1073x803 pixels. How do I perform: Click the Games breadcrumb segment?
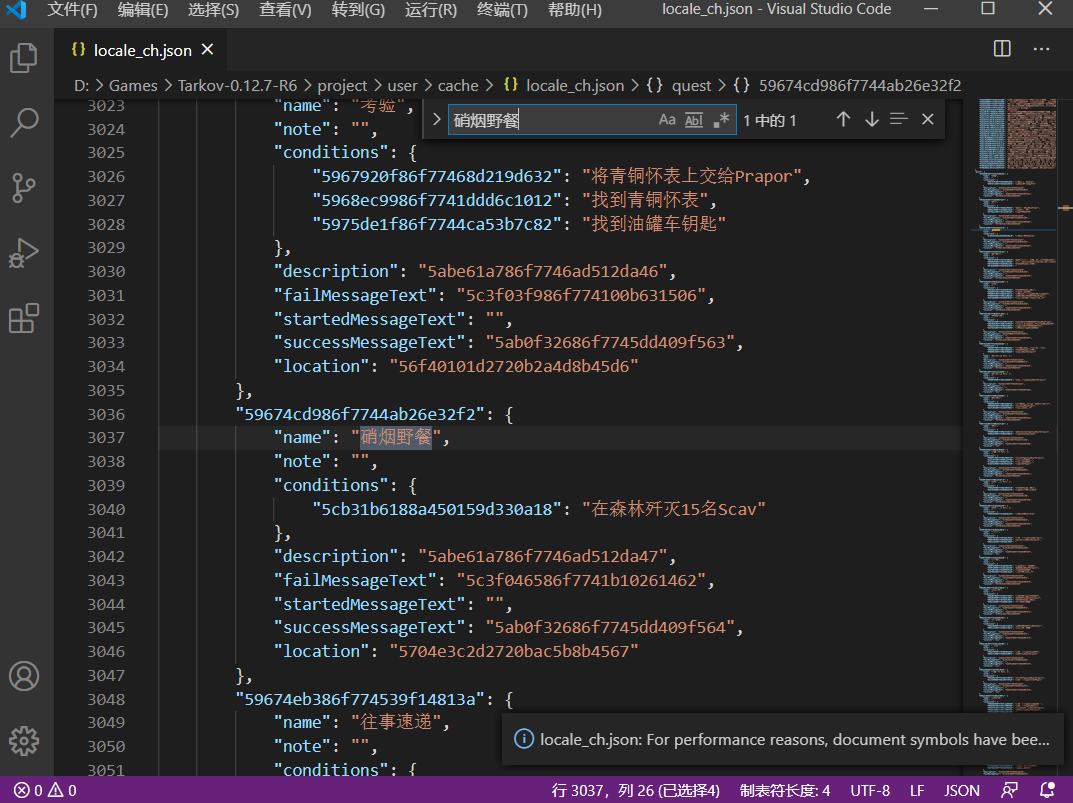(x=133, y=86)
